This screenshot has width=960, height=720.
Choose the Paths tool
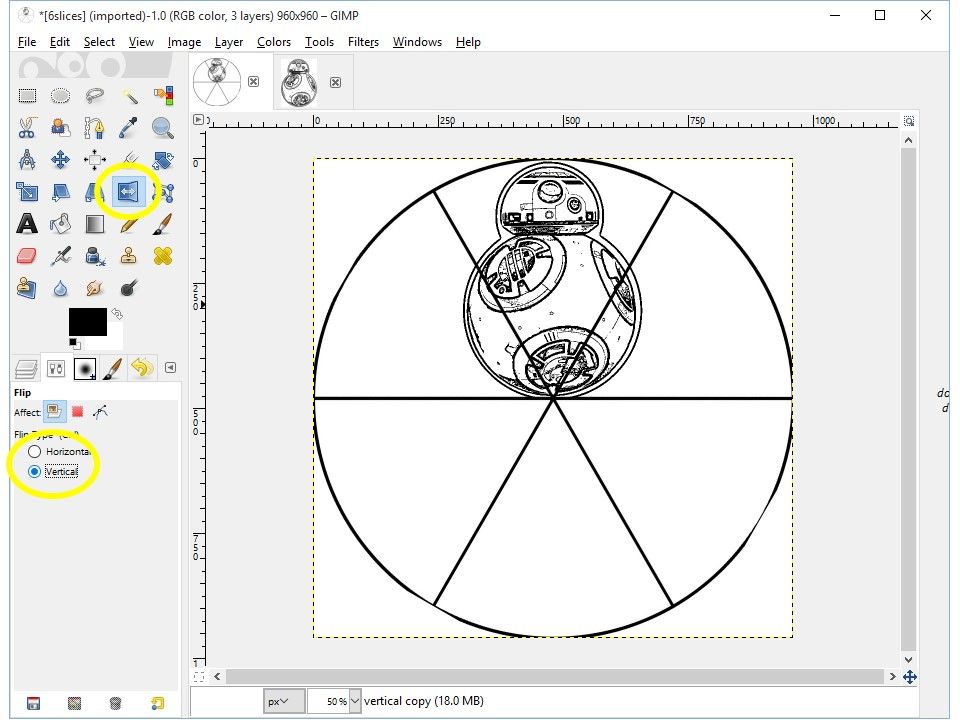(x=94, y=127)
